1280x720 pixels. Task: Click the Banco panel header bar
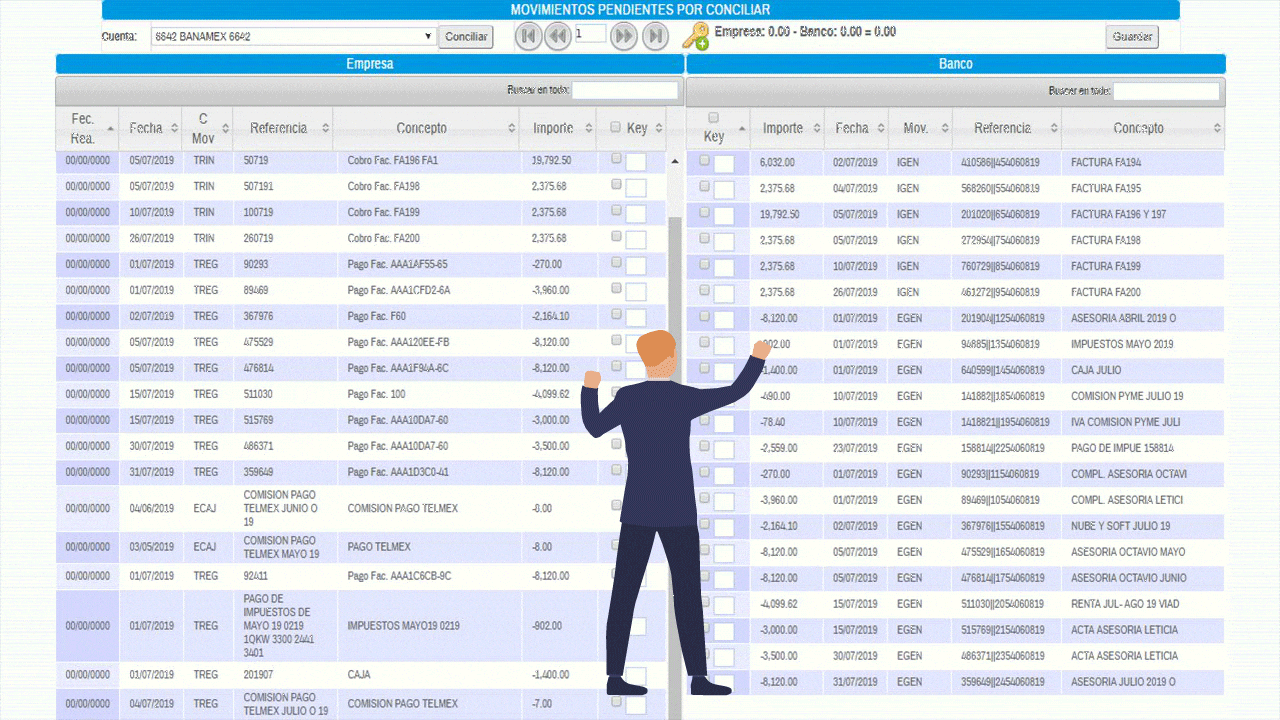click(955, 64)
